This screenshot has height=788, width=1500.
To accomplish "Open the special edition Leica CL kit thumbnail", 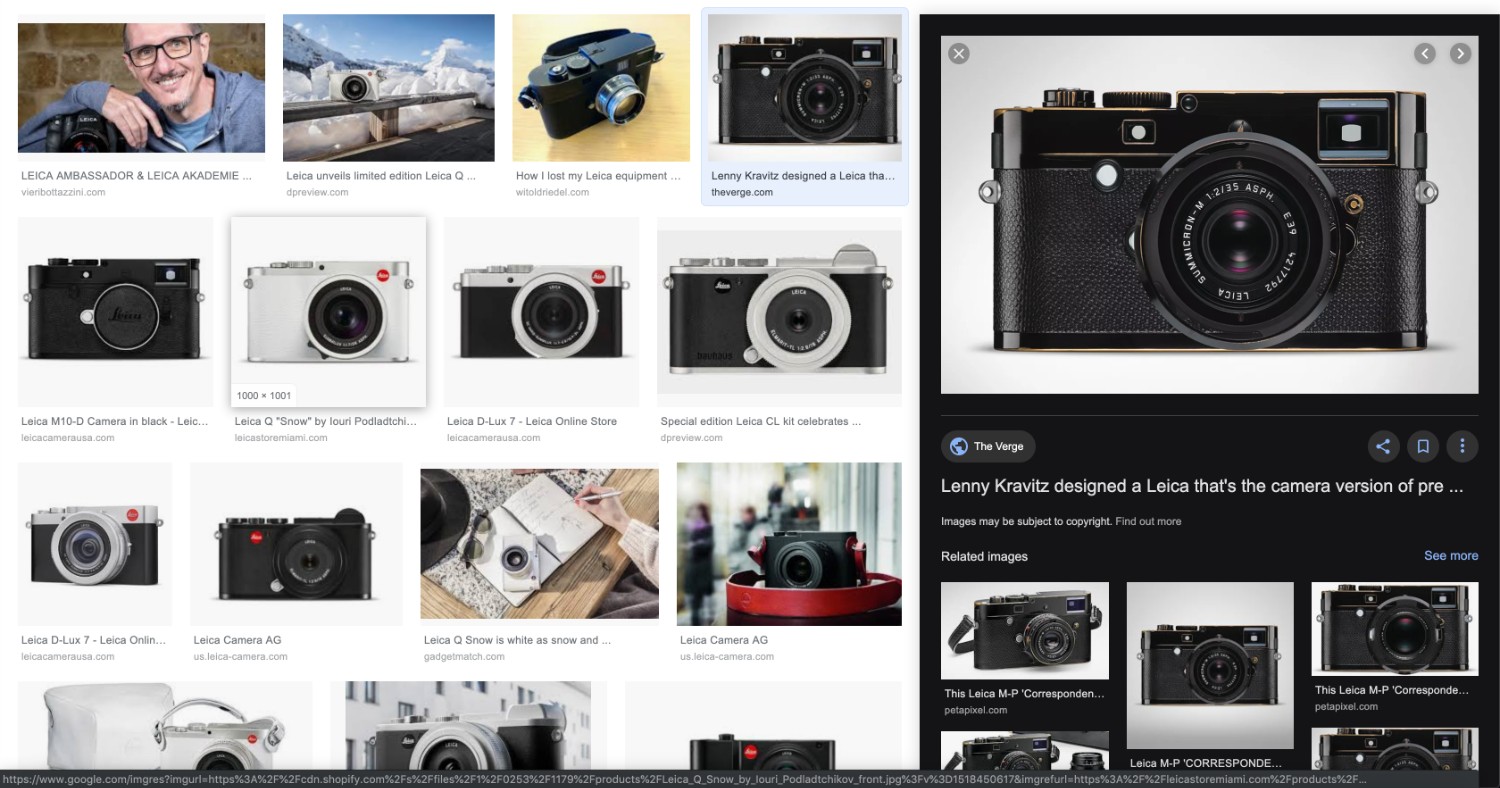I will coord(779,311).
